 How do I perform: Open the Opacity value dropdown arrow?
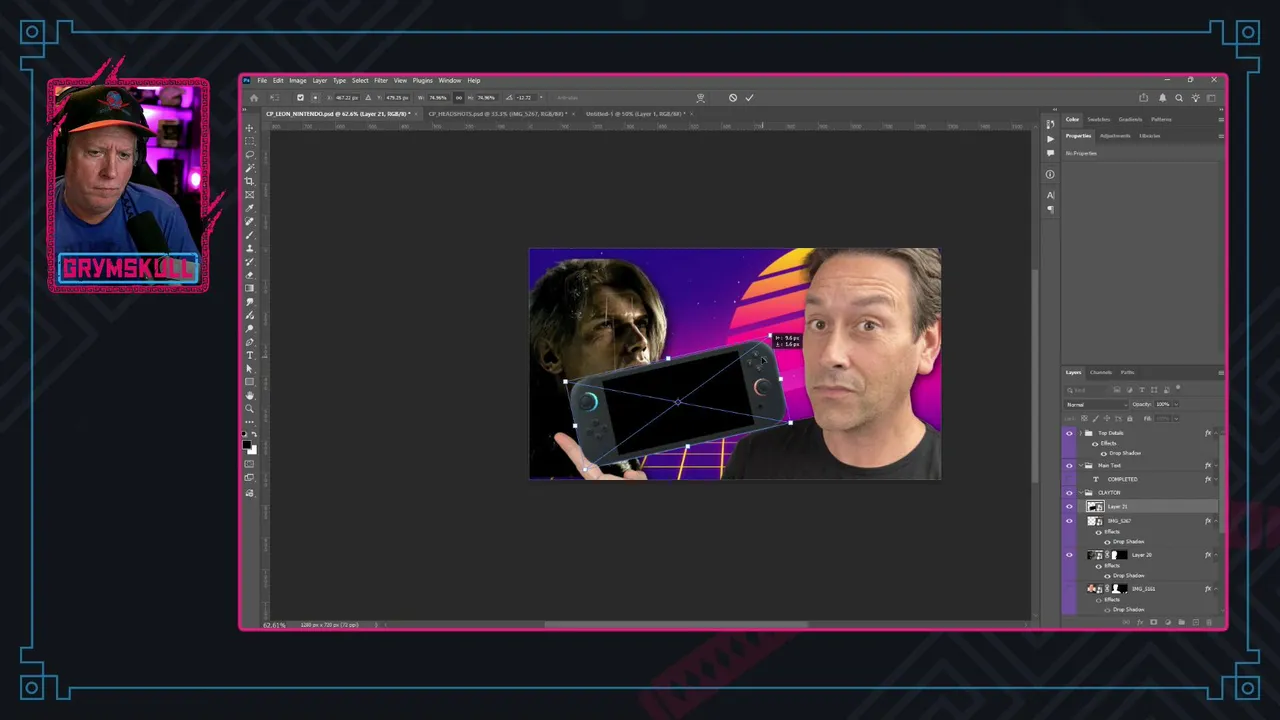pyautogui.click(x=1176, y=404)
